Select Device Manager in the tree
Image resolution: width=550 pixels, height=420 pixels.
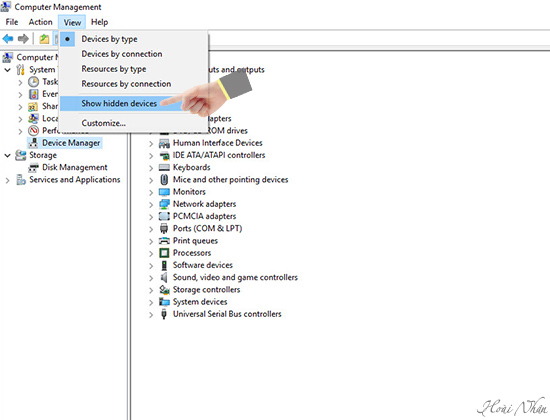pos(71,143)
